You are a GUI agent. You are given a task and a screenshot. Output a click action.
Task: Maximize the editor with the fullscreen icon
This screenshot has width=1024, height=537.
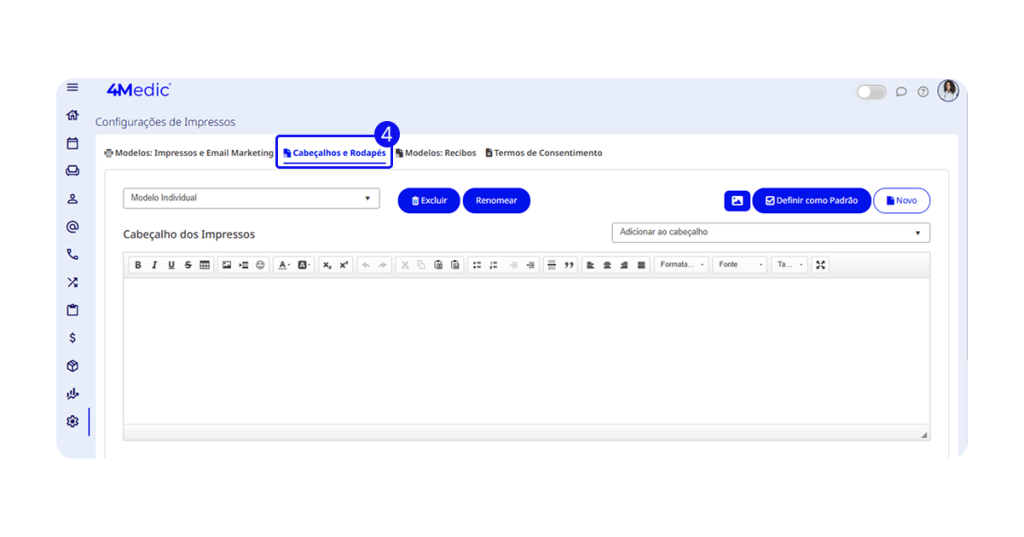[x=820, y=265]
